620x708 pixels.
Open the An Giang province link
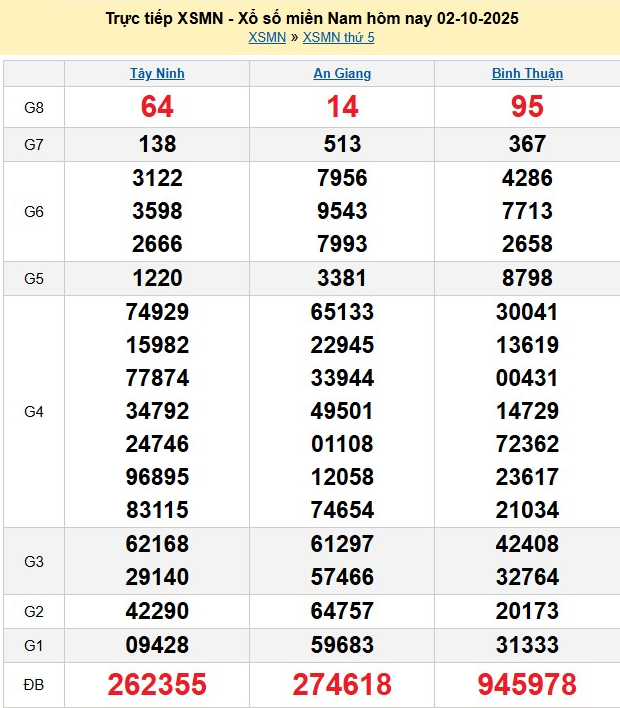342,74
